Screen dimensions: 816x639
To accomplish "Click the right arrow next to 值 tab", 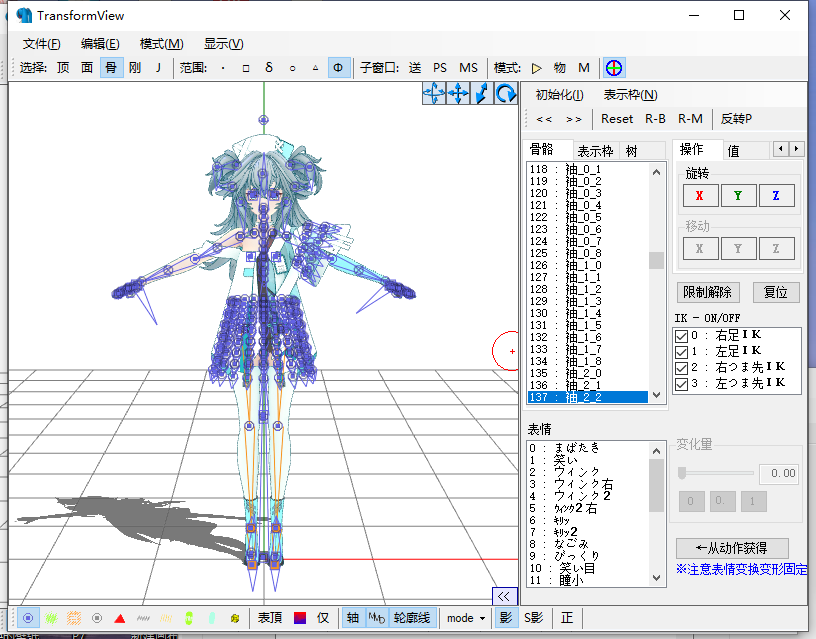I will (796, 149).
